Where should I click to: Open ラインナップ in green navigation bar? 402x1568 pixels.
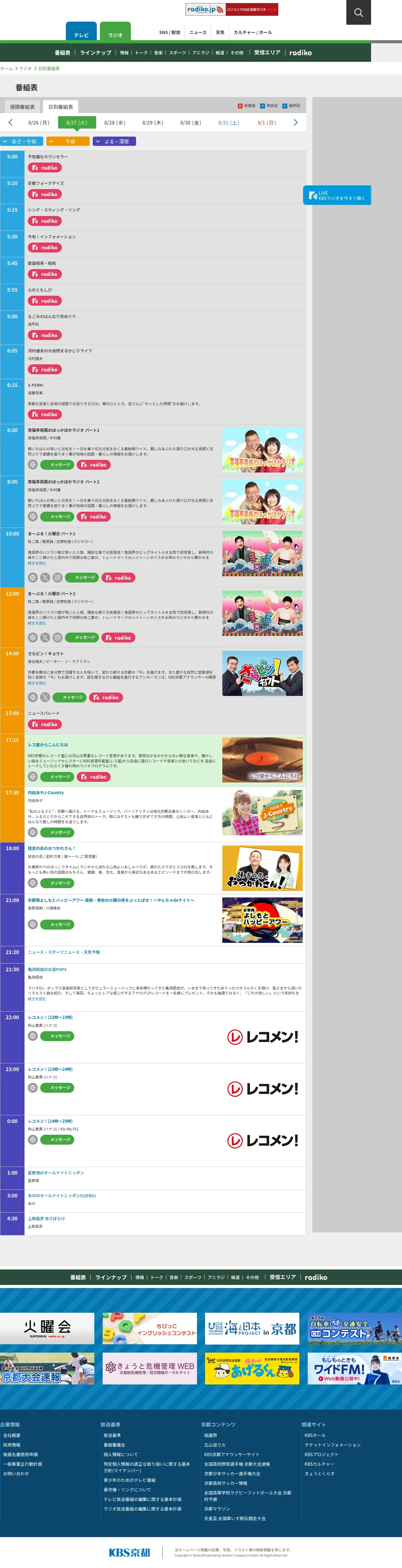click(x=96, y=53)
